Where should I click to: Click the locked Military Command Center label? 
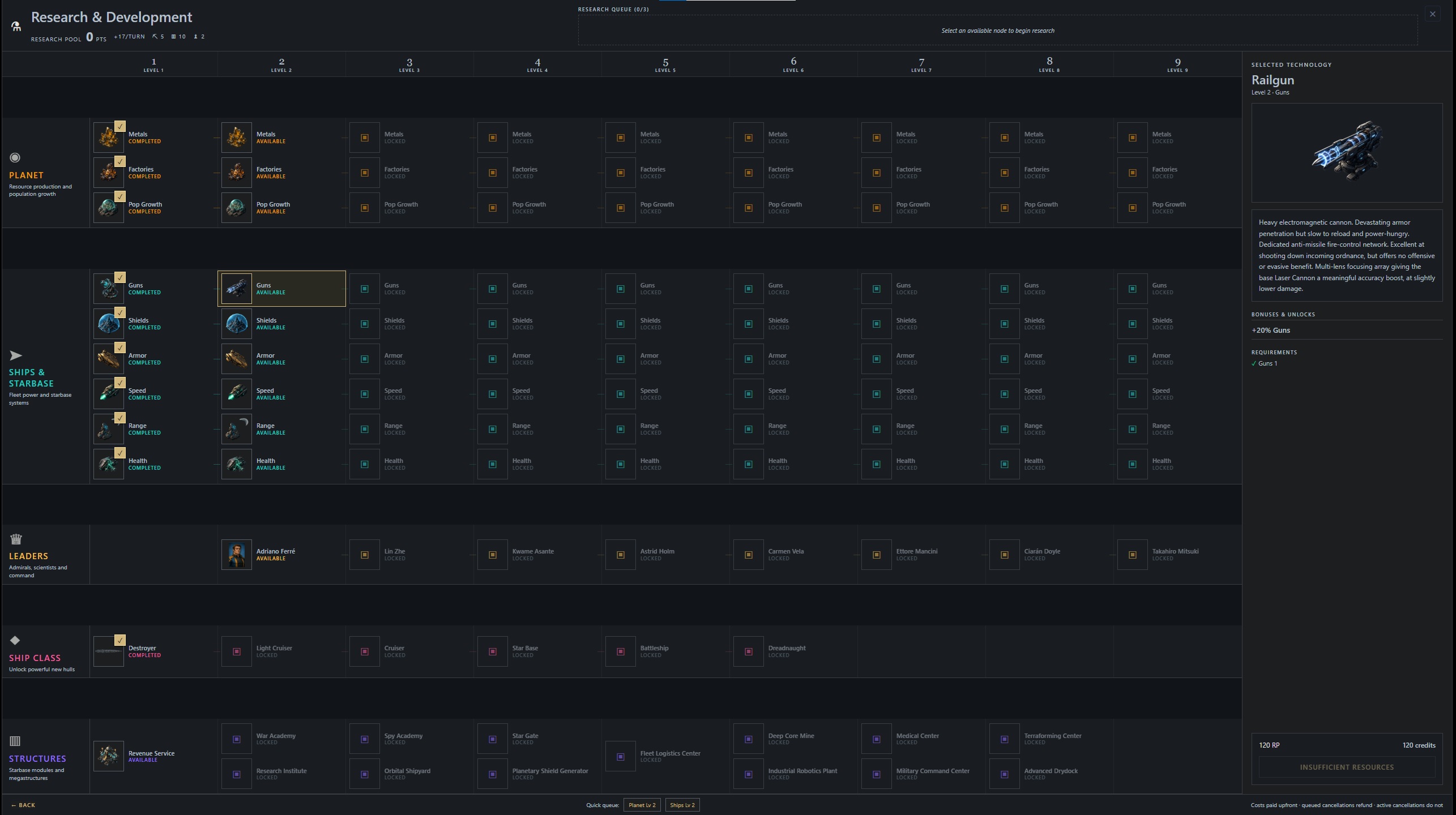(932, 771)
